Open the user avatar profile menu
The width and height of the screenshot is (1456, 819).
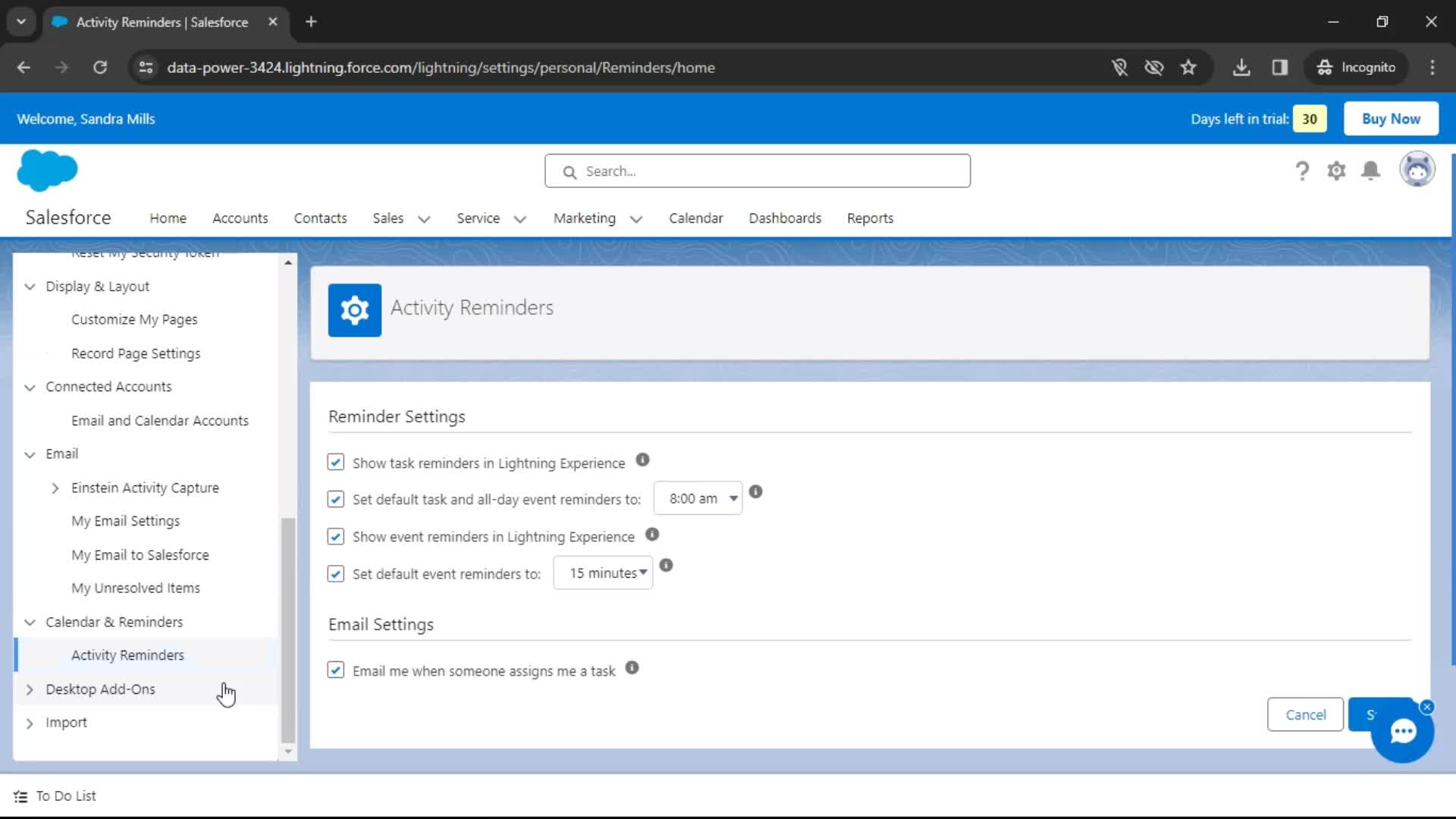pos(1417,169)
